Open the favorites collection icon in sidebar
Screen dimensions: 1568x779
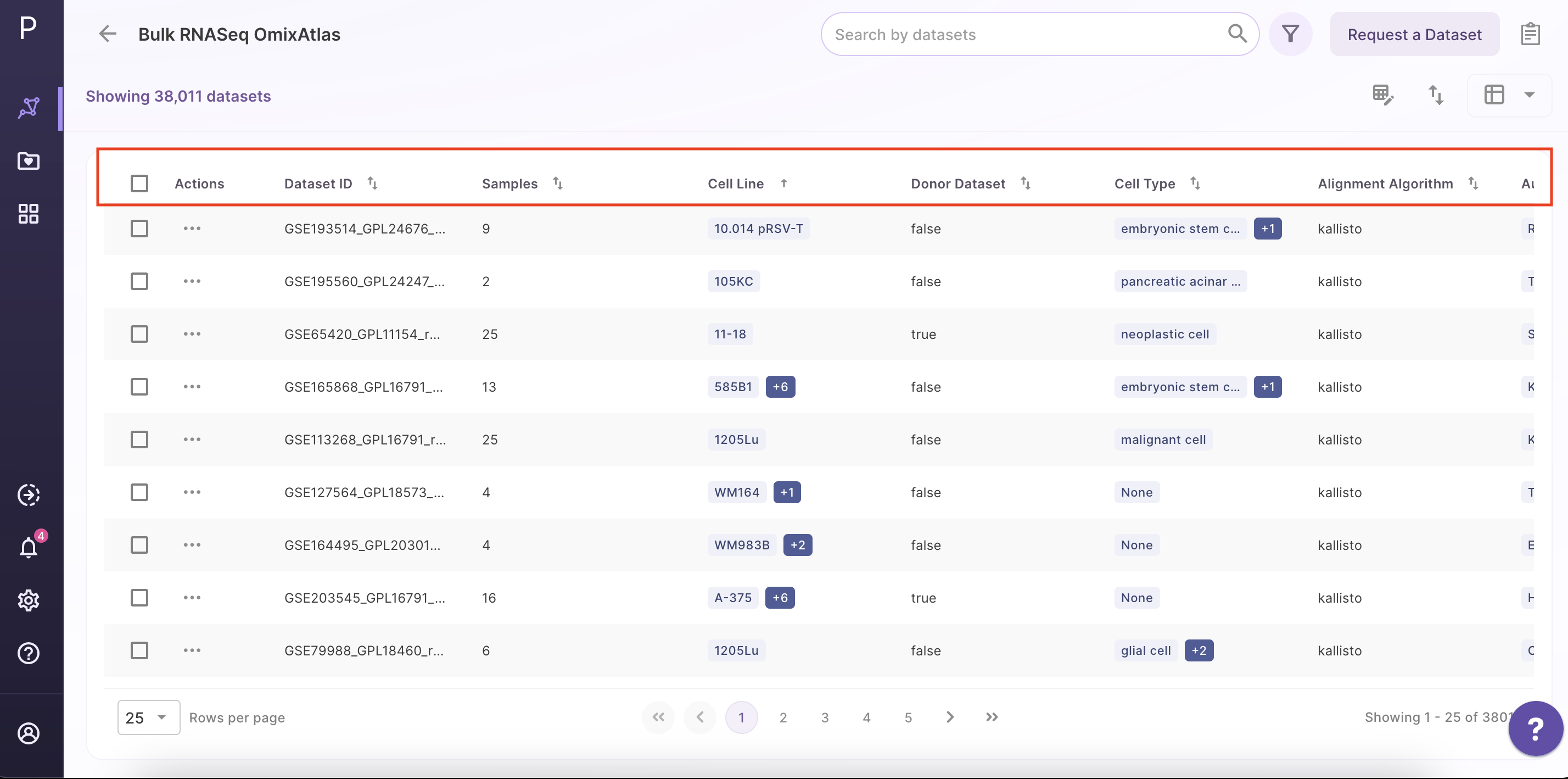(x=29, y=161)
